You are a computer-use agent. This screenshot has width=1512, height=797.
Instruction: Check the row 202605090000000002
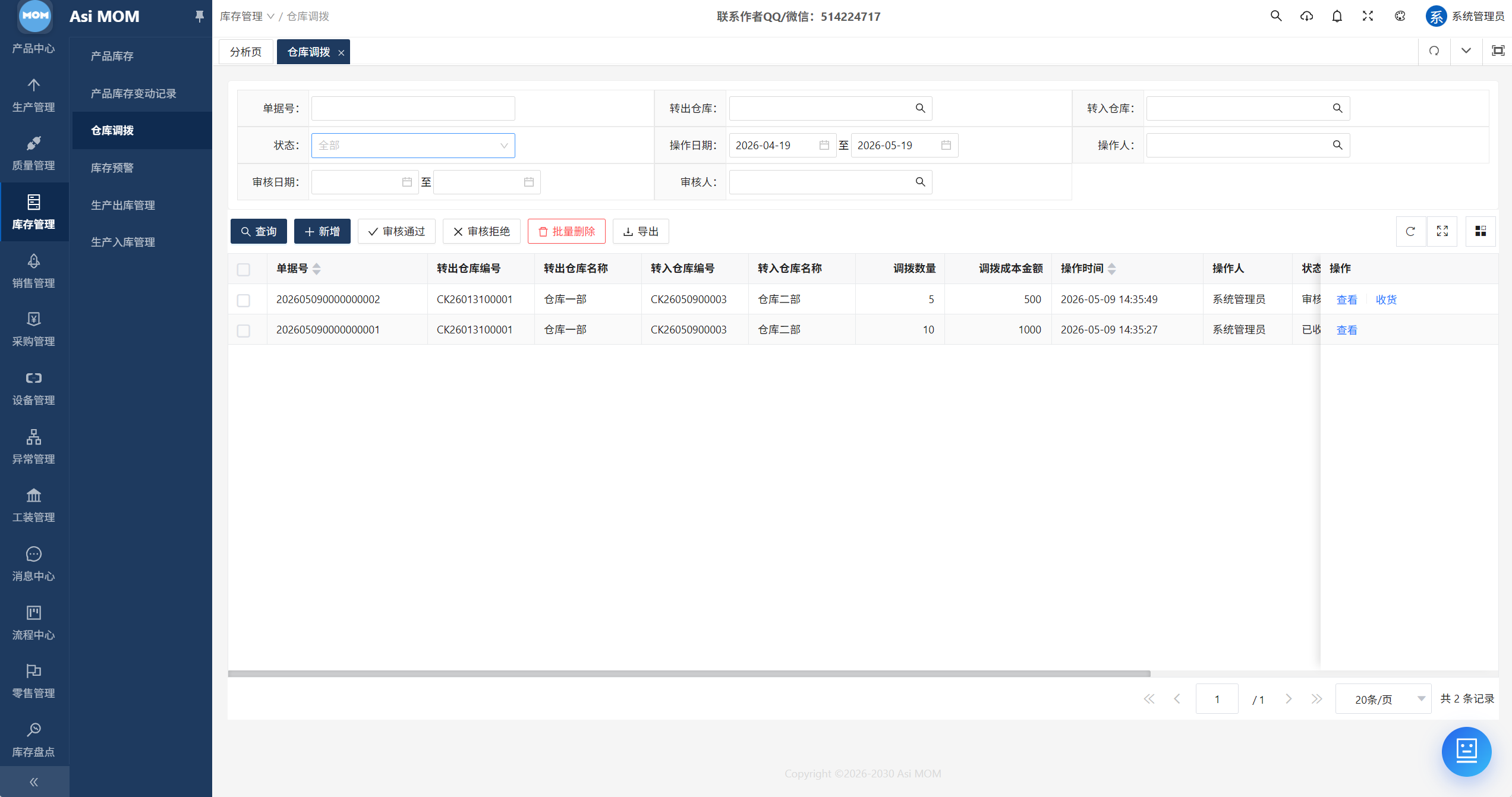click(x=244, y=300)
